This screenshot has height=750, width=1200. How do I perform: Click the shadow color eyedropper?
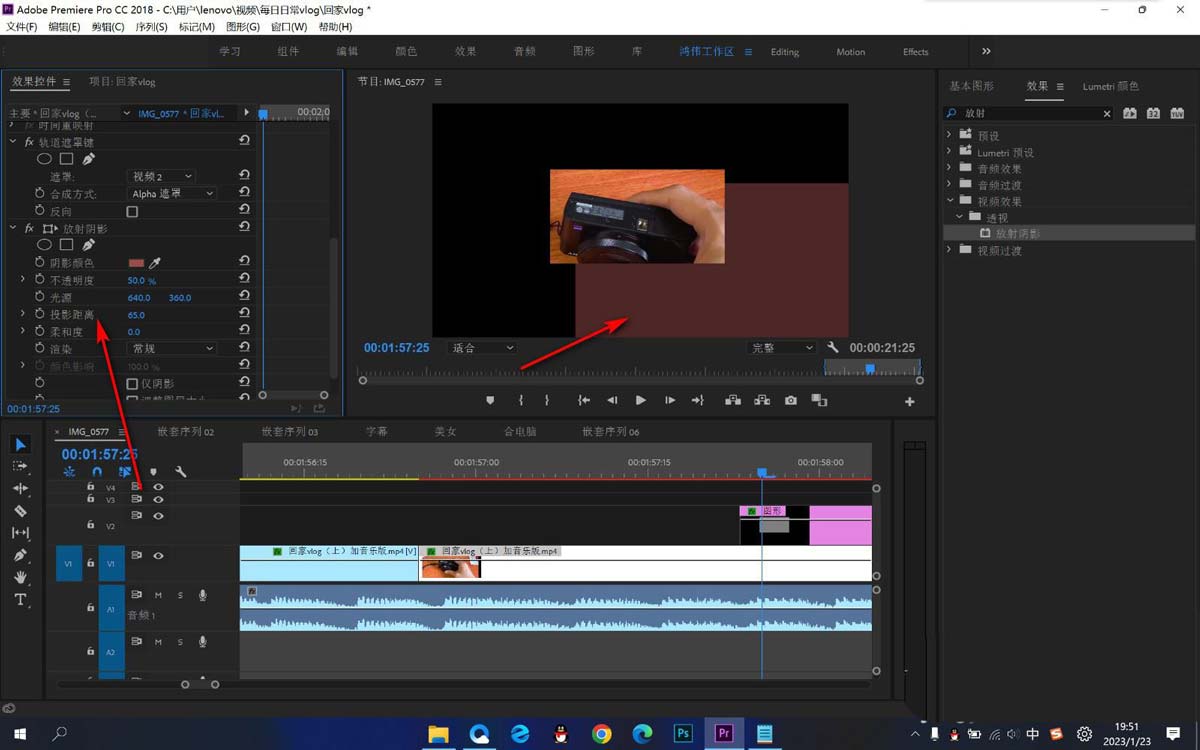[x=155, y=263]
